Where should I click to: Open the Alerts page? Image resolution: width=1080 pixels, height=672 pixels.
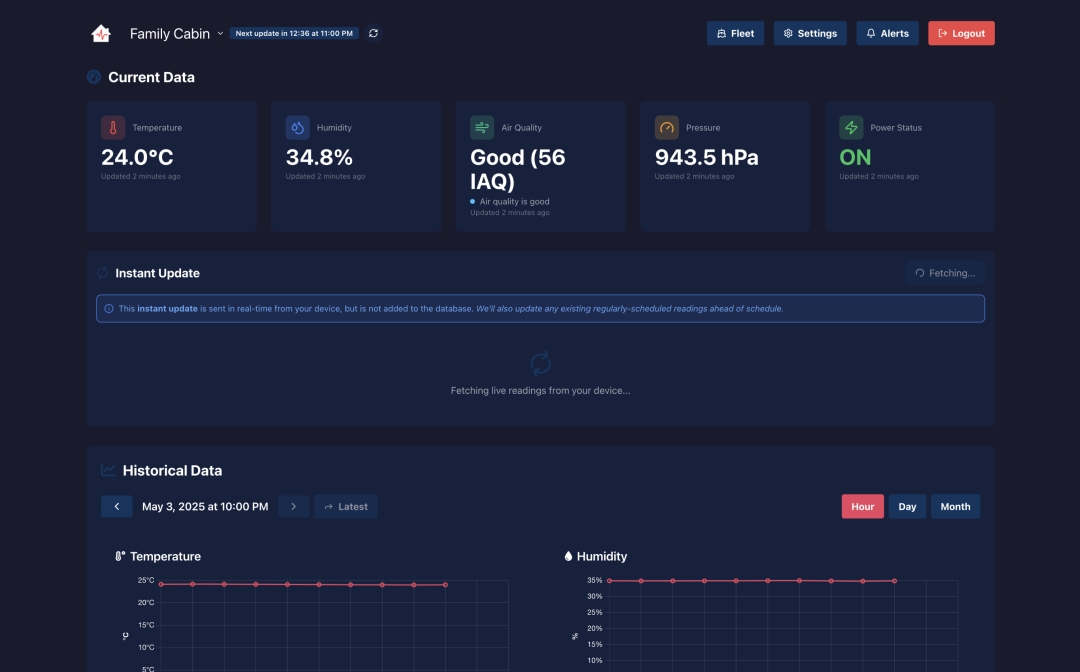pos(887,33)
